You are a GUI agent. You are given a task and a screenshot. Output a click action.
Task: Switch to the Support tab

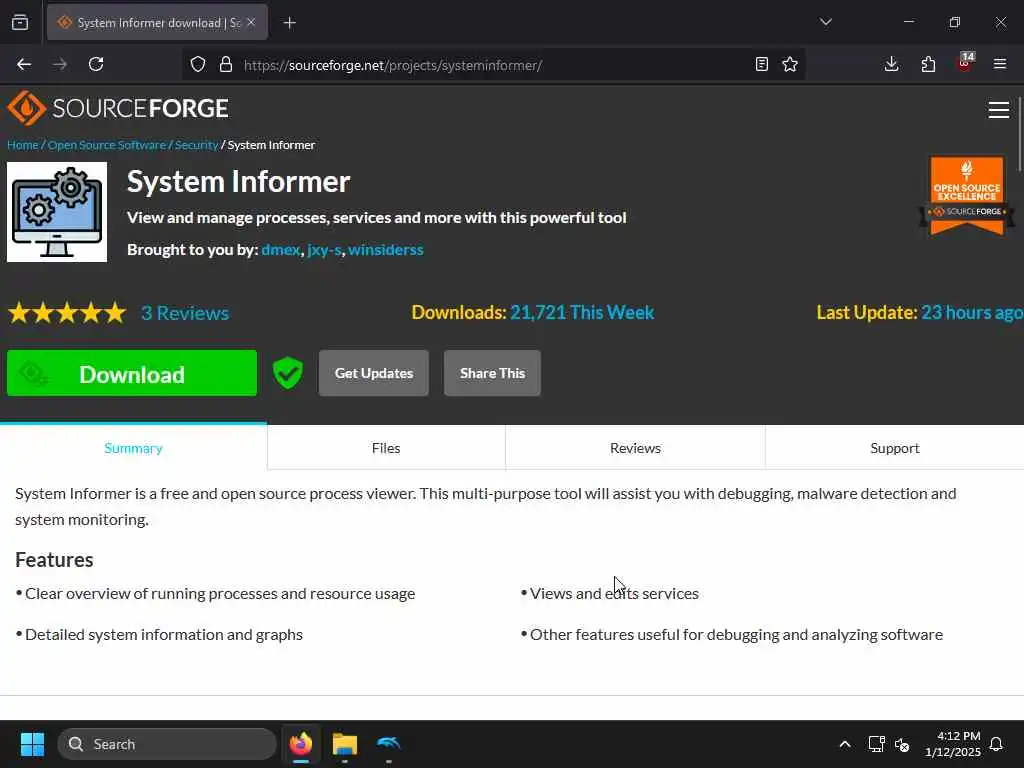[x=895, y=447]
